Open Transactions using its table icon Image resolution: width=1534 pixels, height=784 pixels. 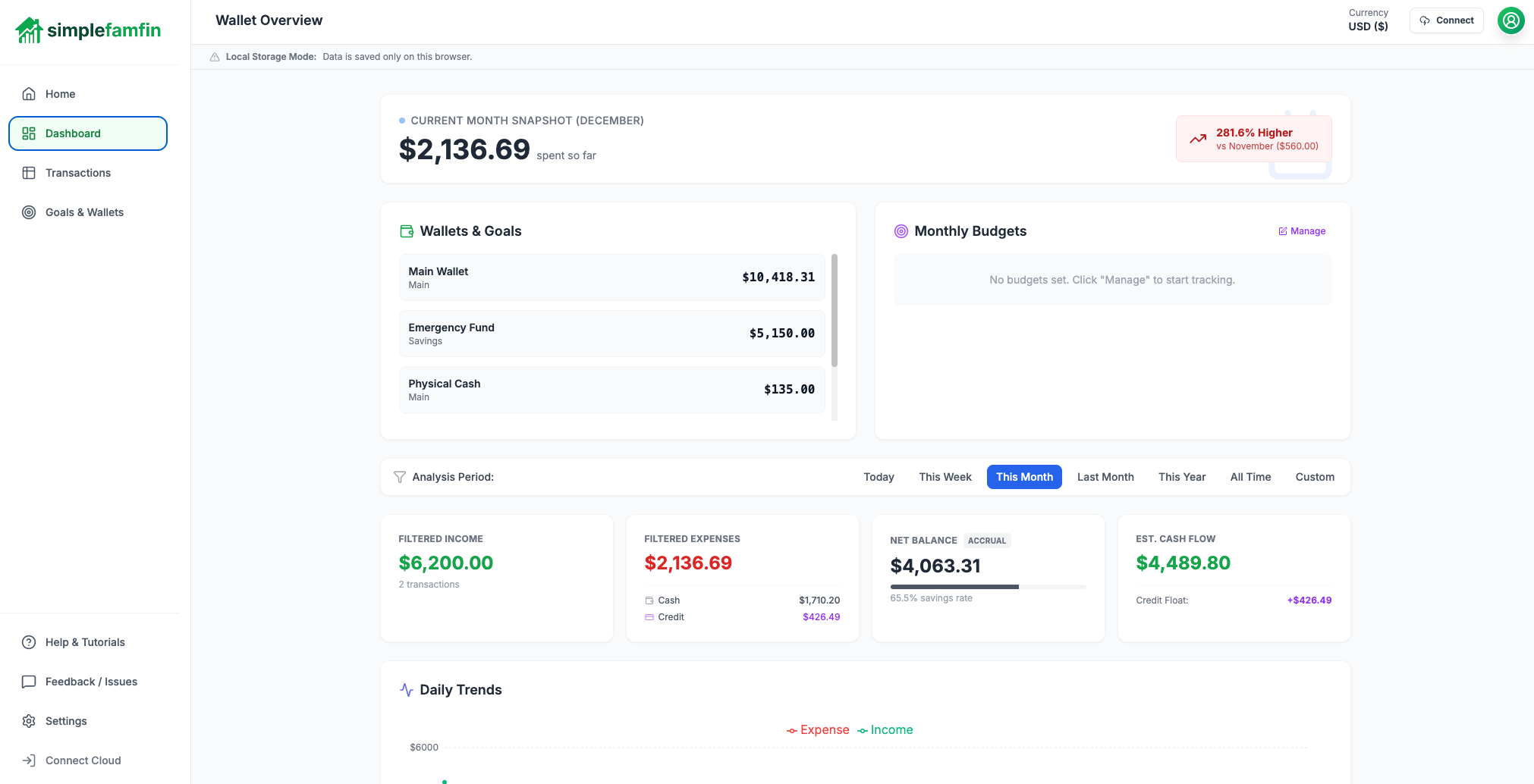coord(29,173)
